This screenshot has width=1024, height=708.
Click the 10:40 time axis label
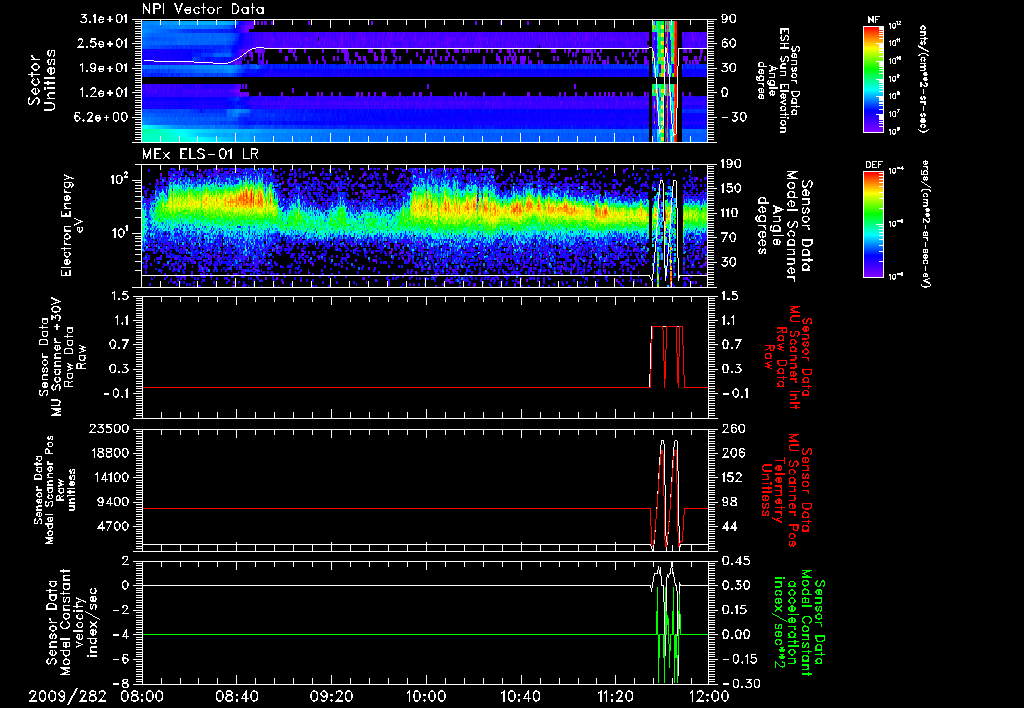pos(521,695)
